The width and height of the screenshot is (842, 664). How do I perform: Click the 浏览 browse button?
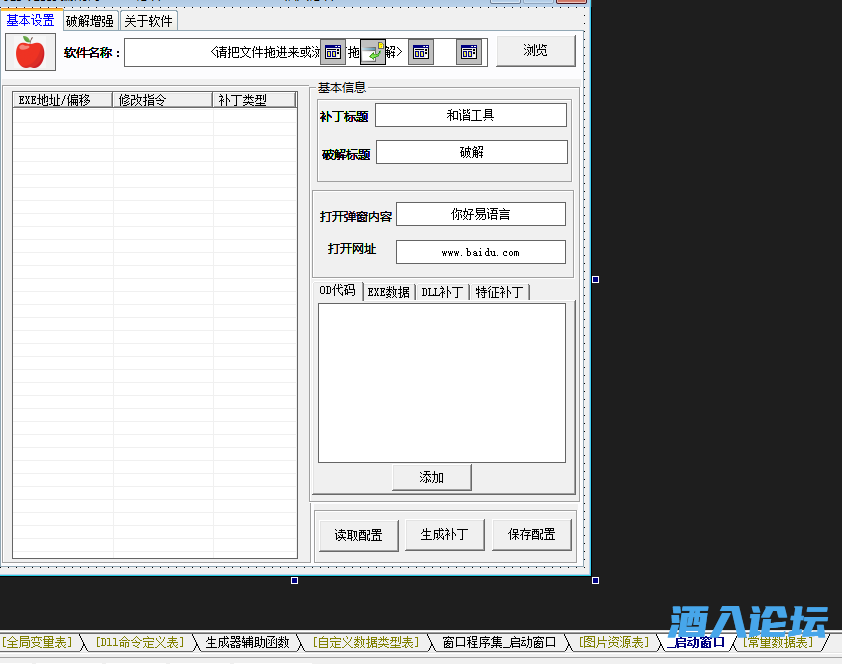coord(535,51)
